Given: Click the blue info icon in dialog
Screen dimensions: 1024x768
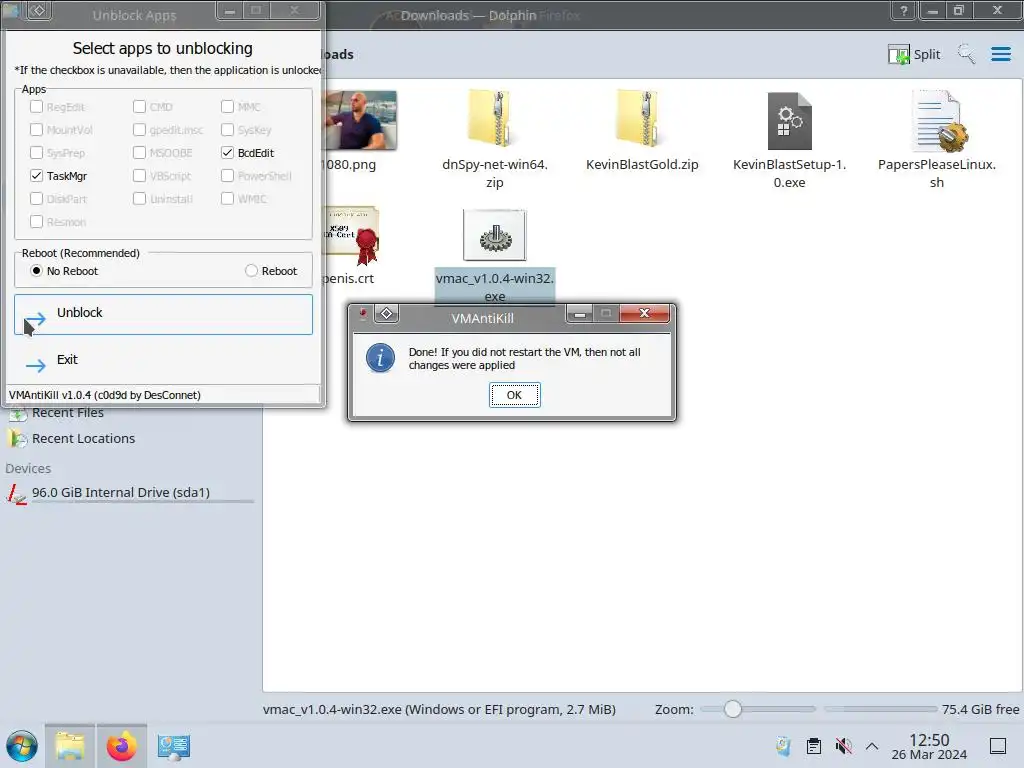Looking at the screenshot, I should [x=380, y=358].
